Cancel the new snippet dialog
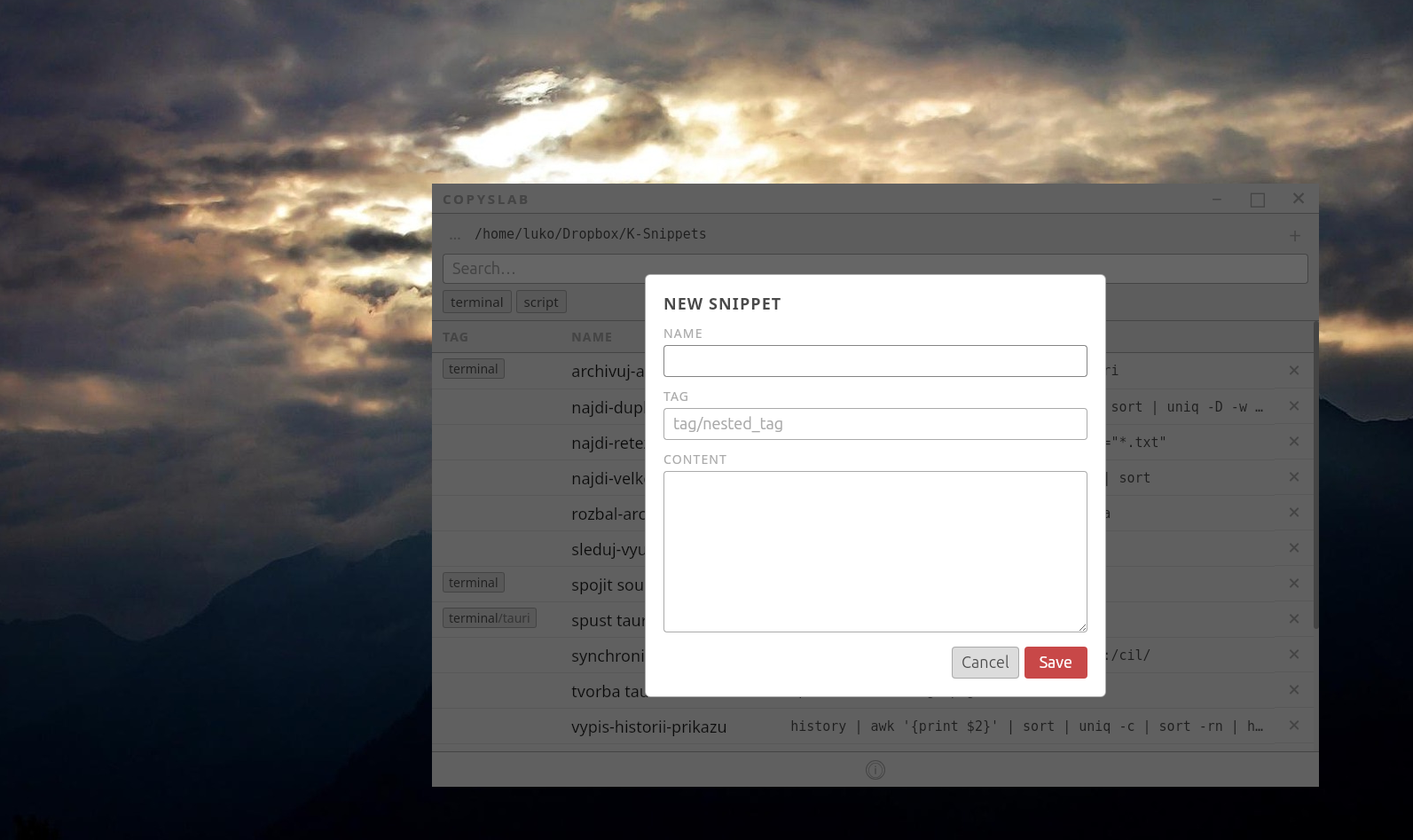Screen dimensions: 1413x840 (985, 663)
